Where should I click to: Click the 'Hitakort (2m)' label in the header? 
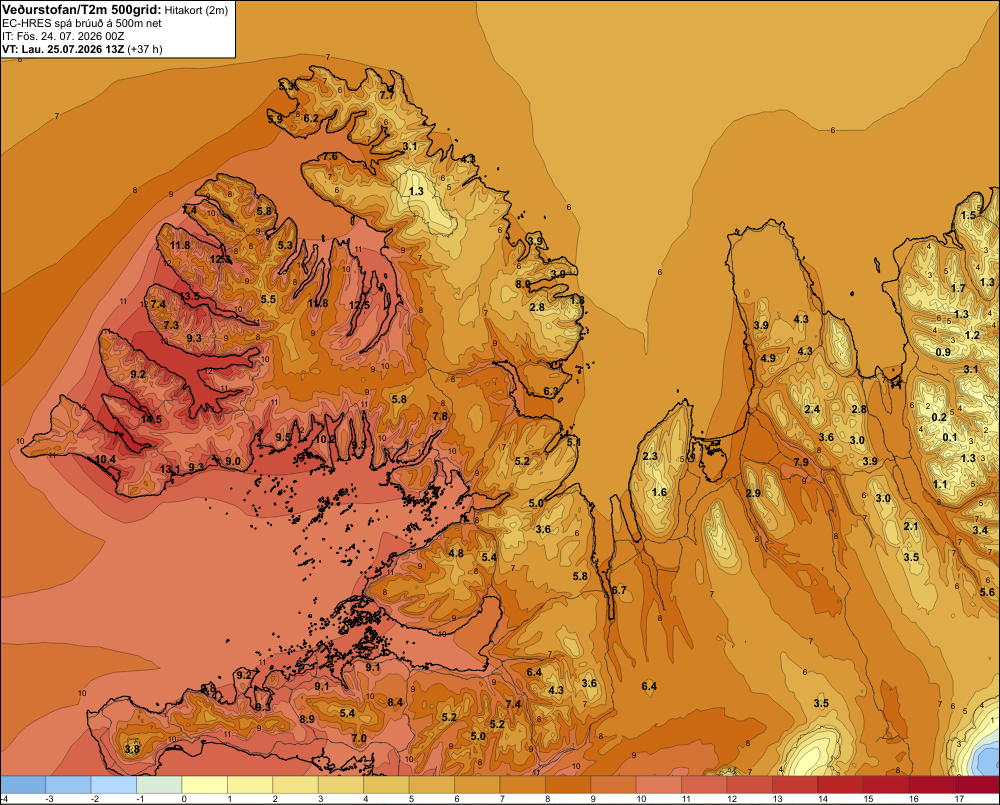pos(196,10)
